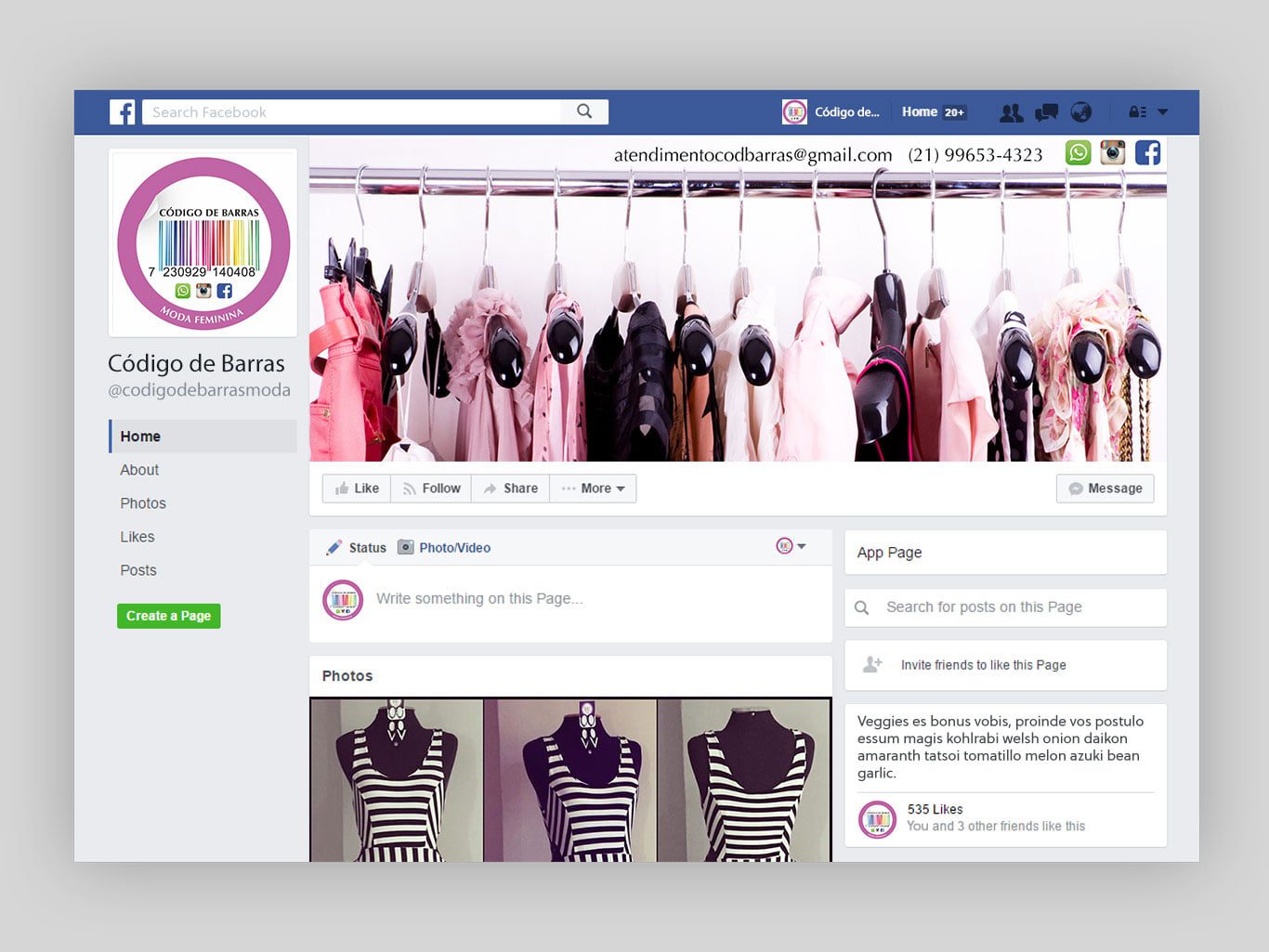The image size is (1269, 952).
Task: Expand the account settings dropdown arrow
Action: [1162, 112]
